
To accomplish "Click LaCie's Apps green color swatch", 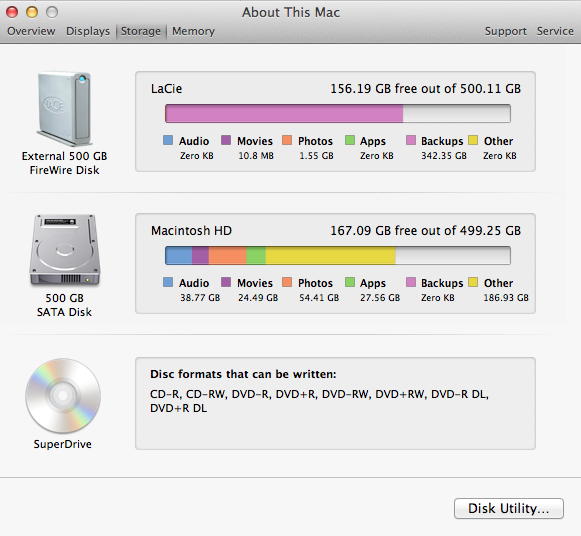I will tap(350, 140).
